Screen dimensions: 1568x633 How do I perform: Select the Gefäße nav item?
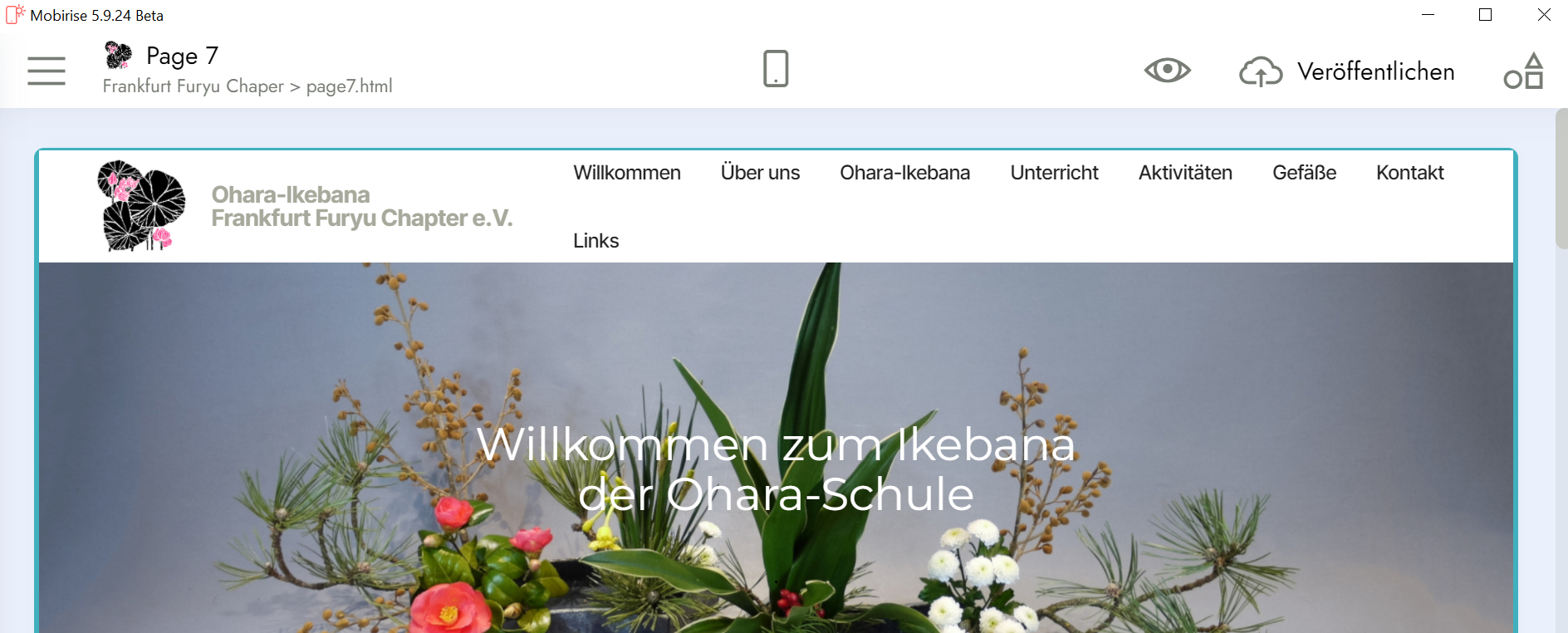[1304, 173]
